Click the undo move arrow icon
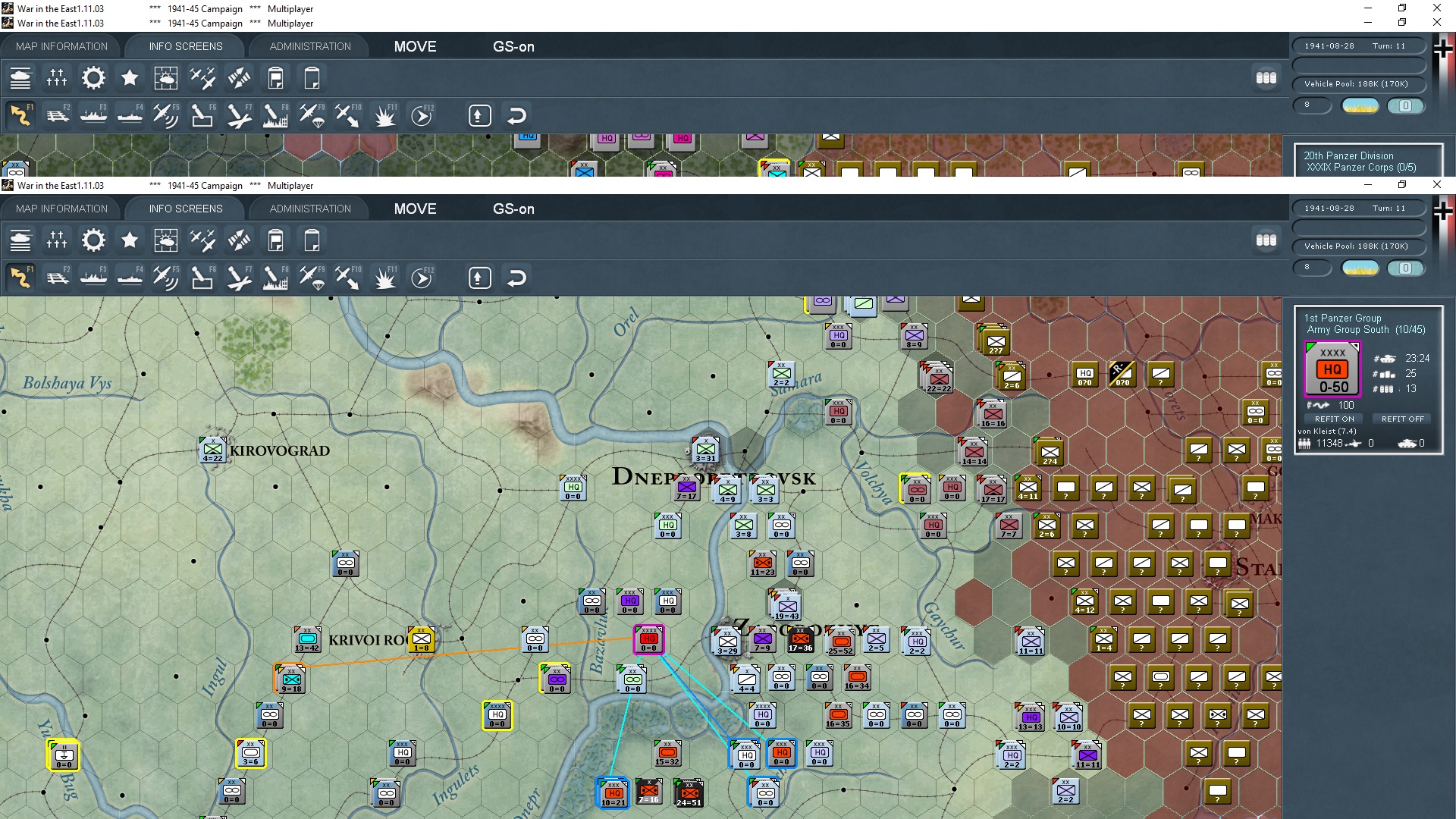This screenshot has width=1456, height=819. (516, 278)
